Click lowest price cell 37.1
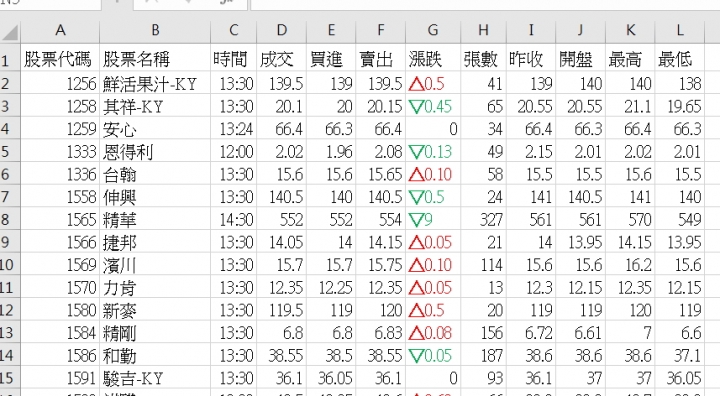 point(680,356)
